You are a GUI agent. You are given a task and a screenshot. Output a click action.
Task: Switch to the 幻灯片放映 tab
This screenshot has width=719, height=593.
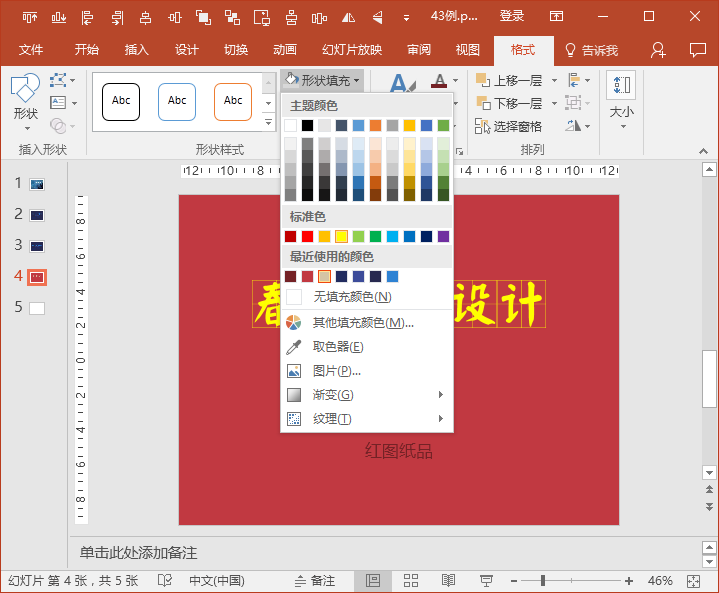[x=352, y=50]
